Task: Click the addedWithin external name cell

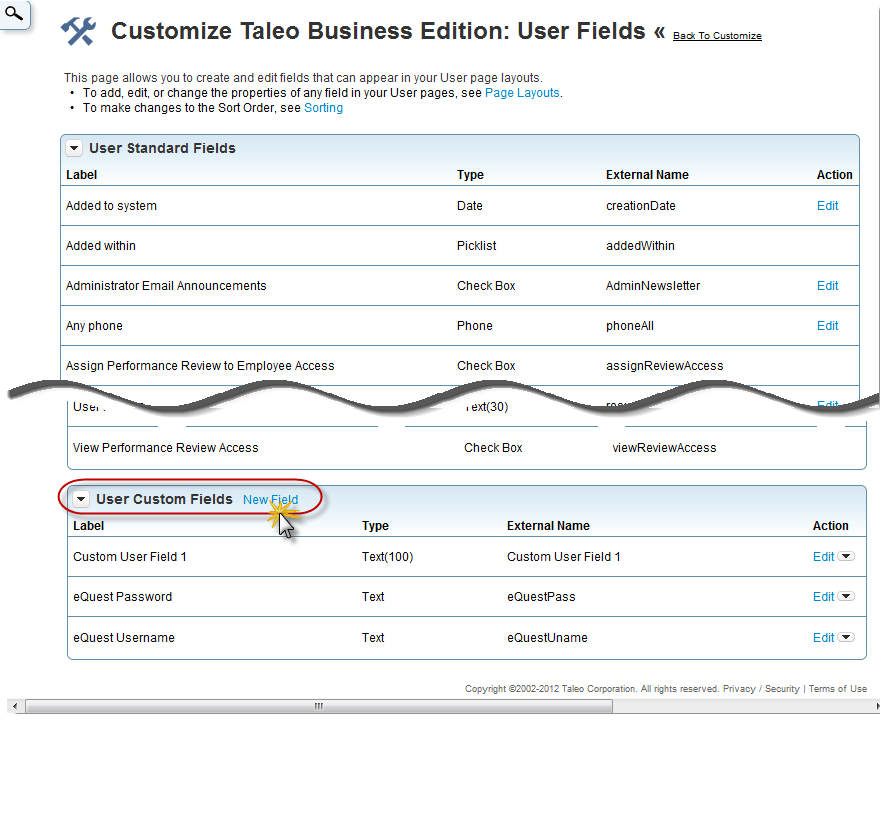Action: (640, 246)
